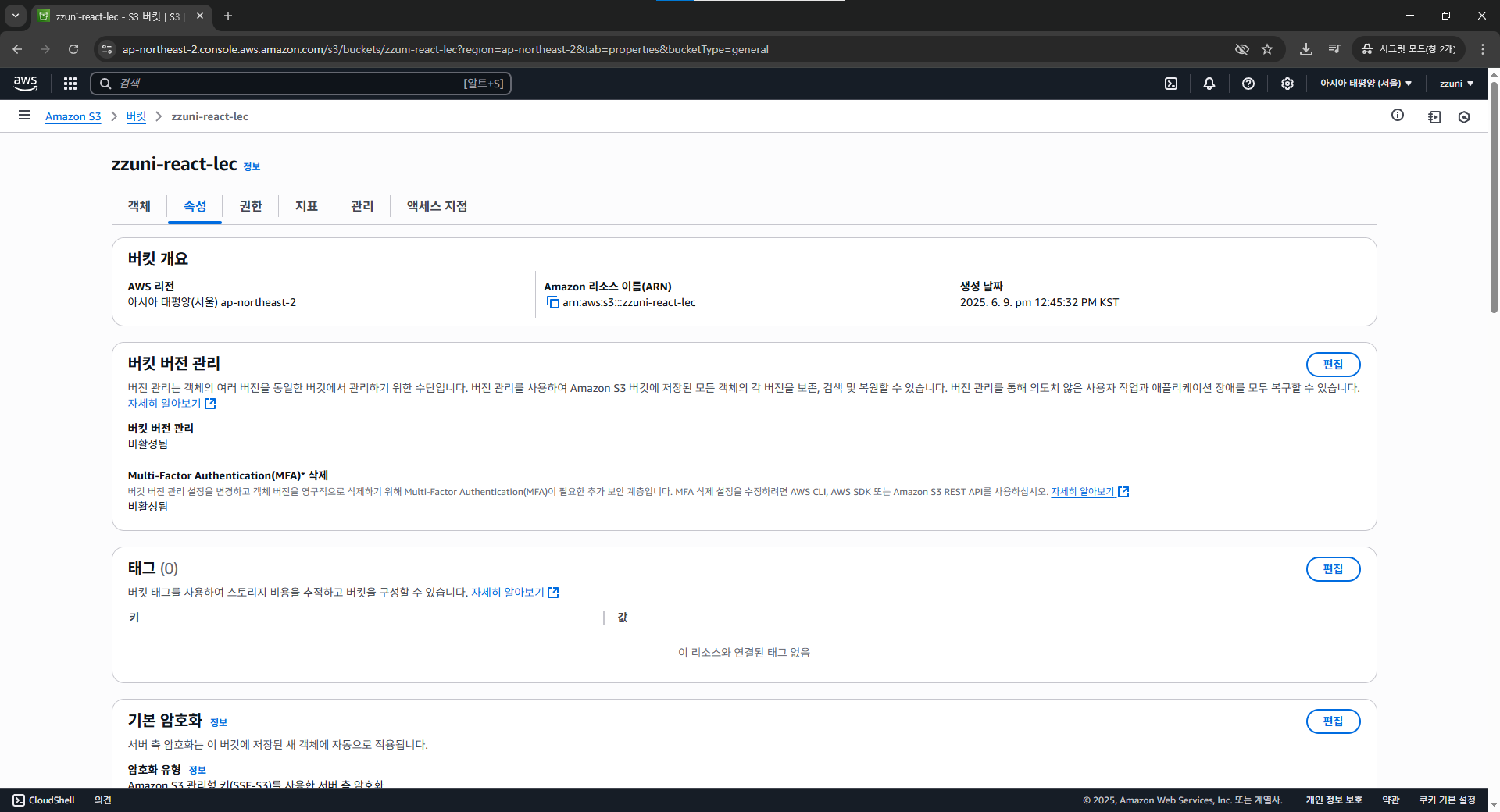Open the 관리 tab
Screen dimensions: 1500x812
[362, 206]
